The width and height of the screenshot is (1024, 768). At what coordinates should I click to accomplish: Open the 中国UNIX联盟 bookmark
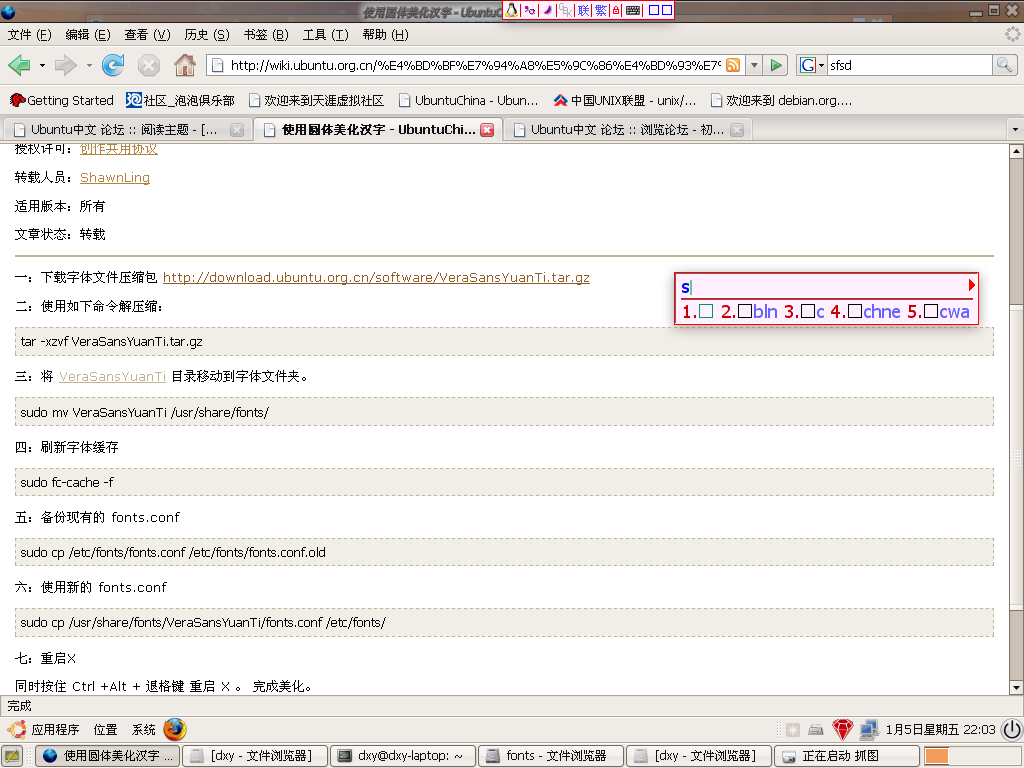624,100
